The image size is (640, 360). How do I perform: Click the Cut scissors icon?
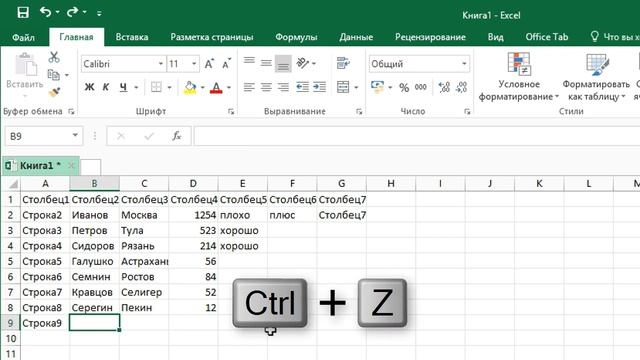pyautogui.click(x=54, y=57)
